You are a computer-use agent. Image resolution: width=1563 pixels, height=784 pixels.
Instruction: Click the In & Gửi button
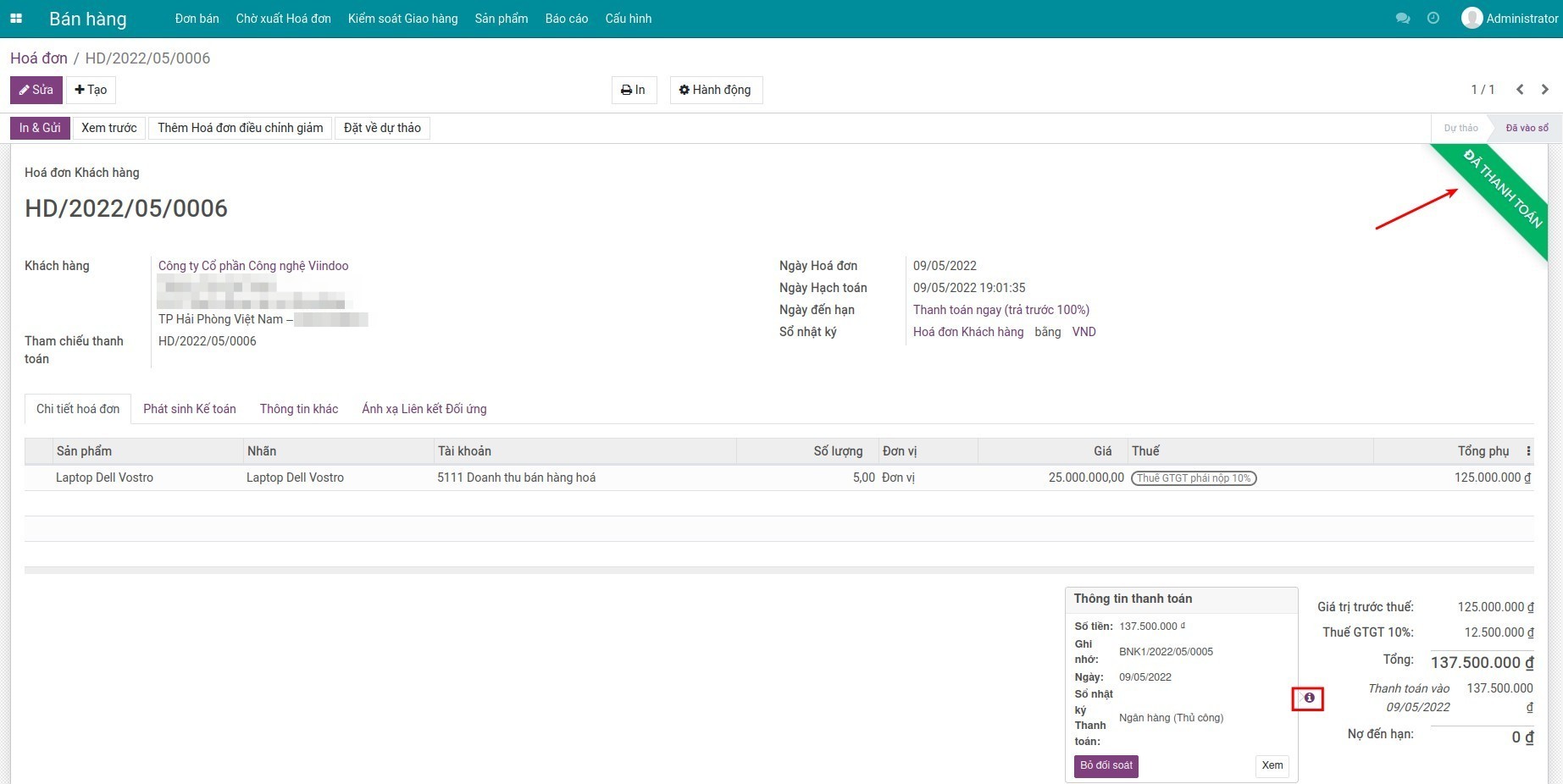click(40, 128)
